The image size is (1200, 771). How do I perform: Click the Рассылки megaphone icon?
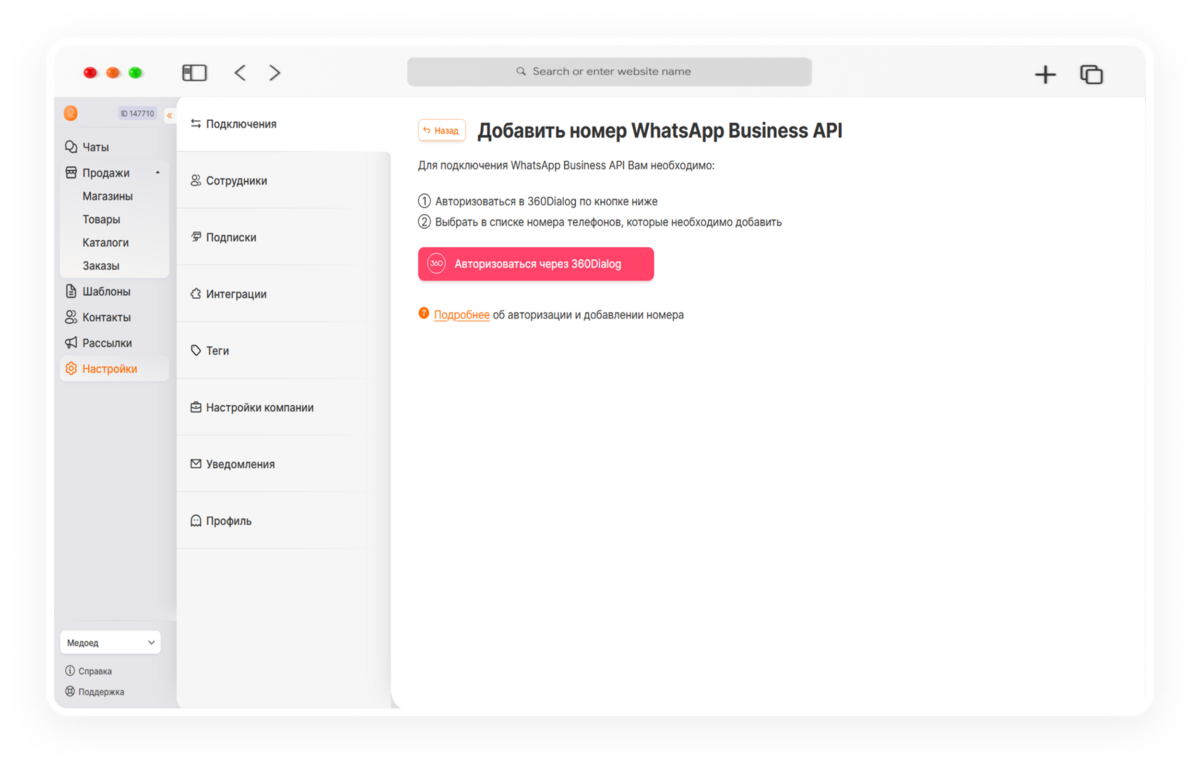pos(71,343)
